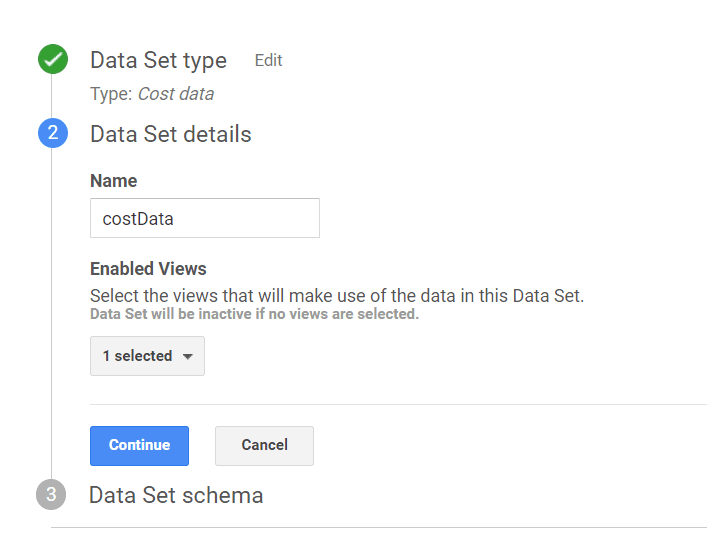
Task: Focus the Name field containing costData
Action: tap(204, 218)
